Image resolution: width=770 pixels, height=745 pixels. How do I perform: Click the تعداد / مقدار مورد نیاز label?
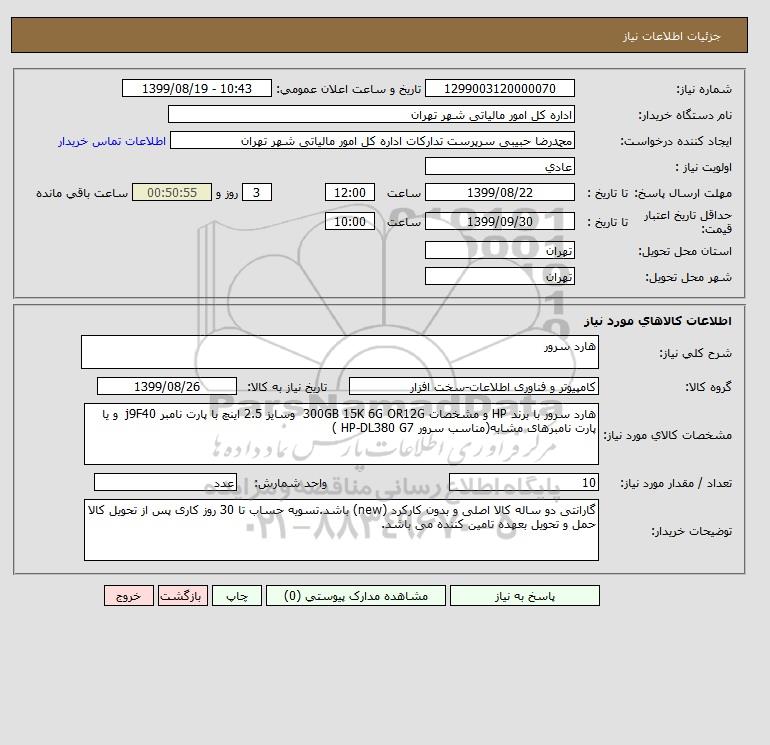[x=676, y=483]
